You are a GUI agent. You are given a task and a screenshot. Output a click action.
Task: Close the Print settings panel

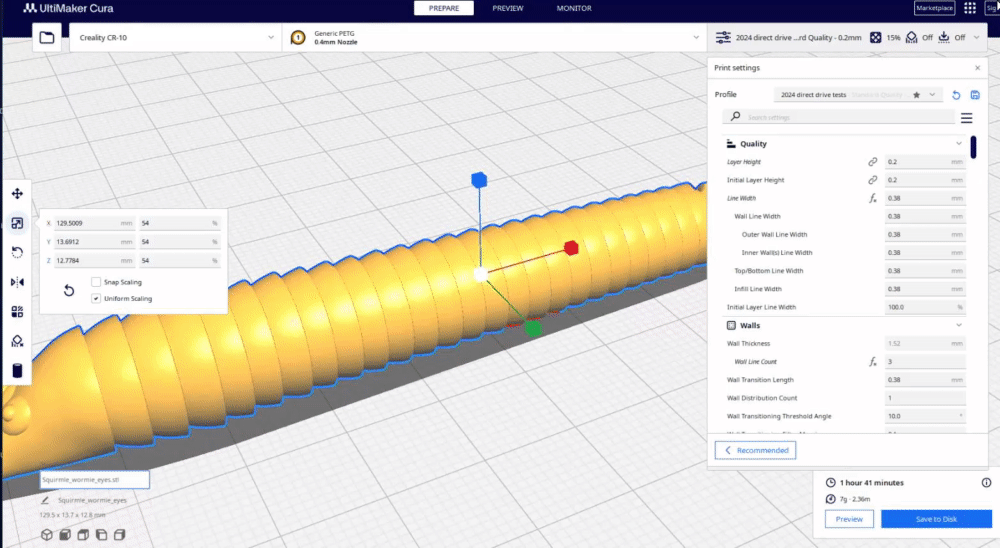pos(978,68)
